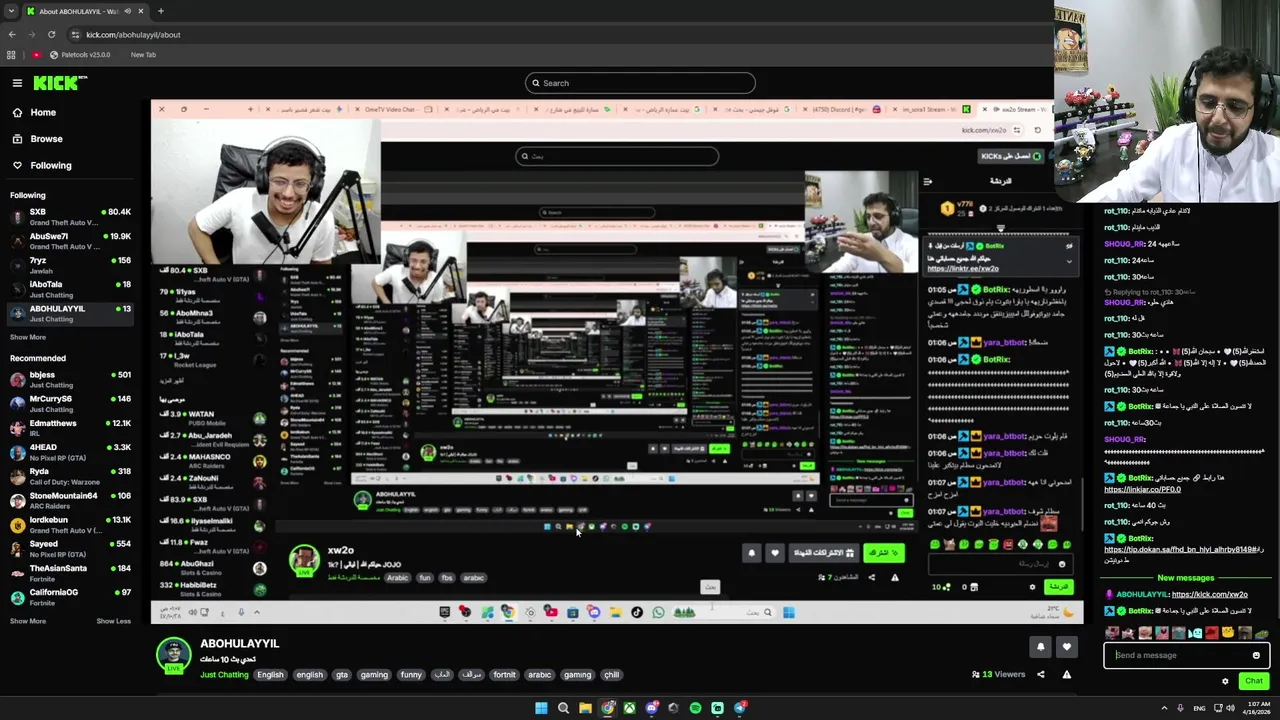This screenshot has height=720, width=1280.
Task: Open the browser apps grid icon
Action: (x=11, y=55)
